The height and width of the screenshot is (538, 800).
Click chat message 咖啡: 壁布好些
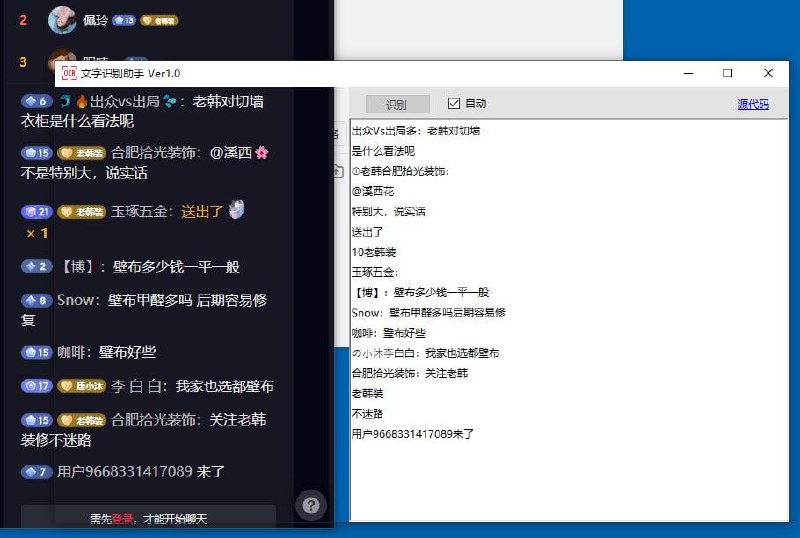click(107, 352)
